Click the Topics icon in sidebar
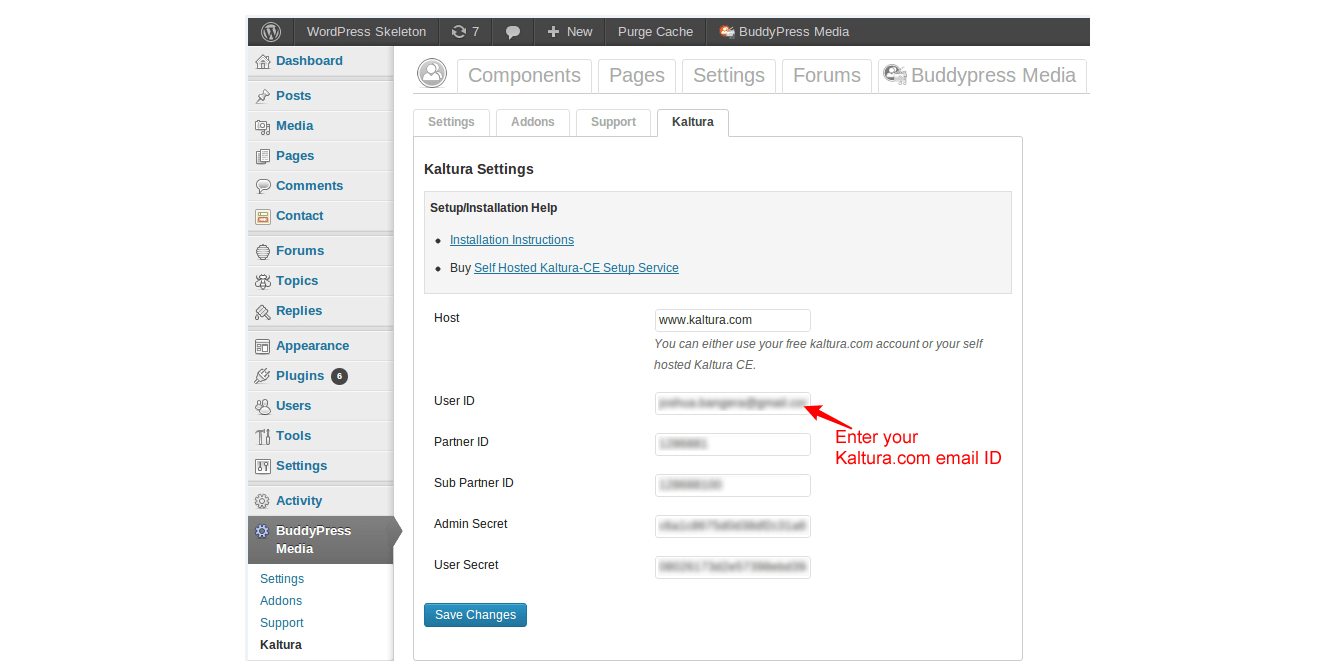Screen dimensions: 1324x672 click(263, 282)
